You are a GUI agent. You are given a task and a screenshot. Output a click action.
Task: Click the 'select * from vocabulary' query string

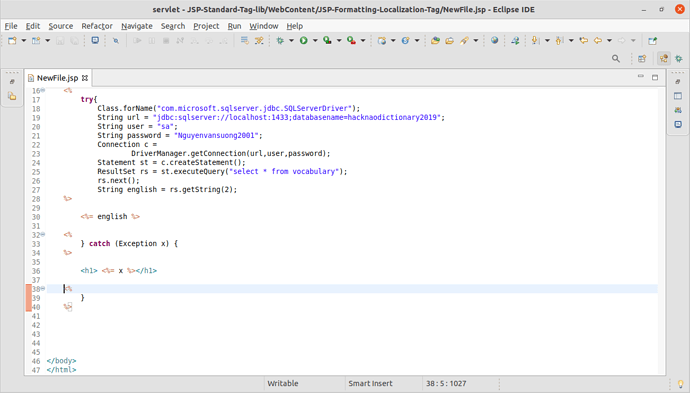click(284, 171)
